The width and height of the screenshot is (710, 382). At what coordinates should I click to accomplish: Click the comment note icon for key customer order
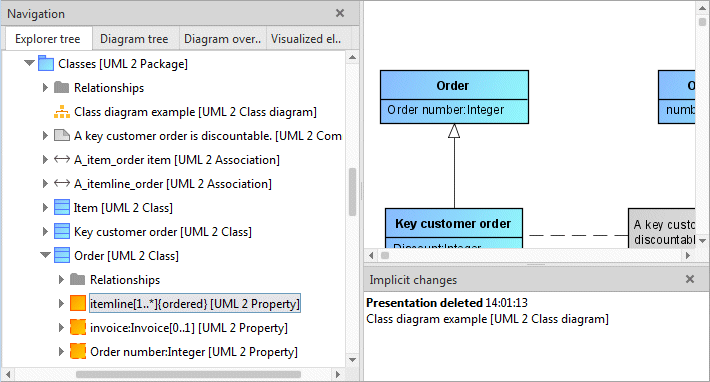[x=62, y=135]
